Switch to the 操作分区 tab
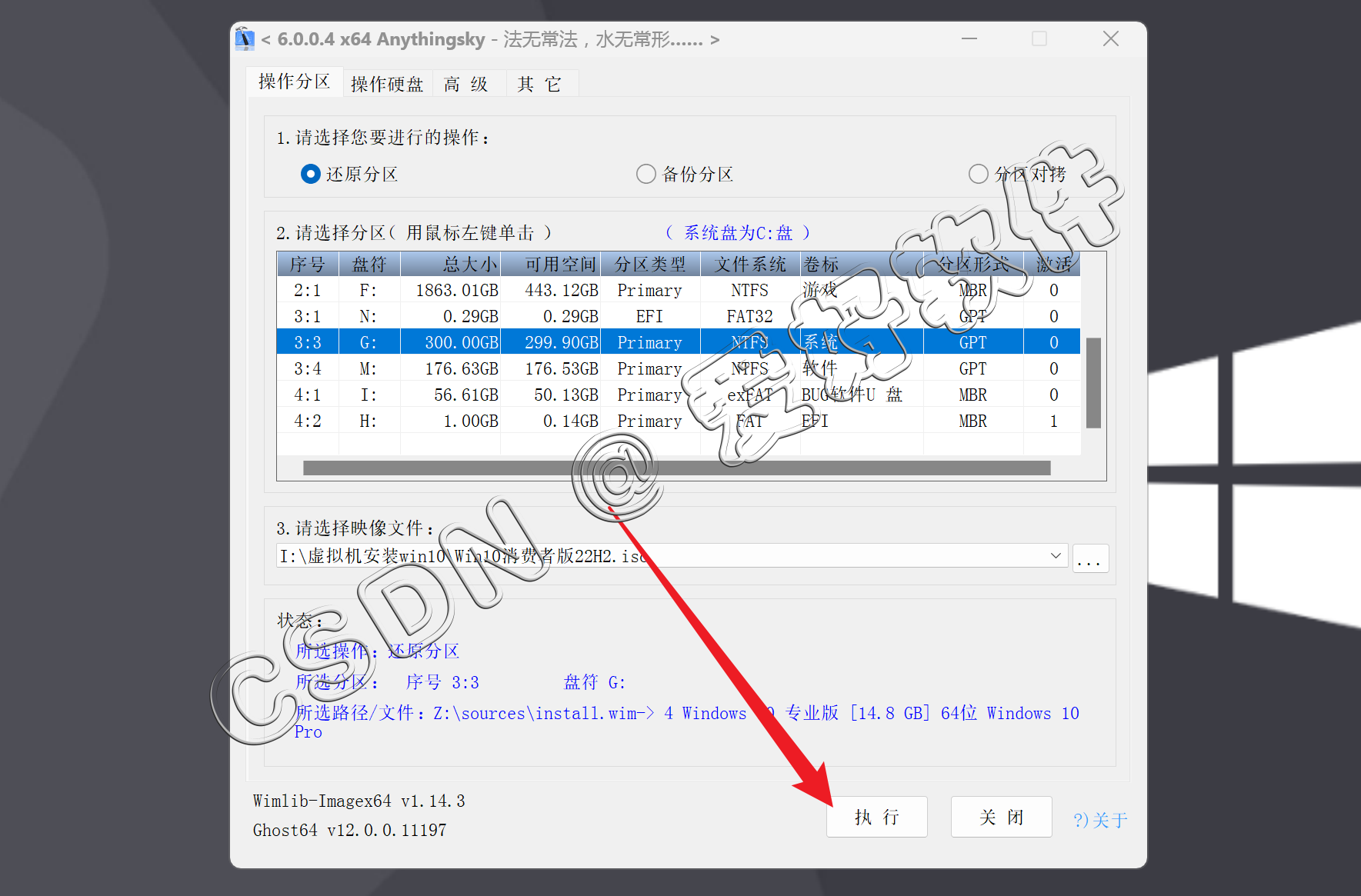The height and width of the screenshot is (896, 1361). (294, 82)
